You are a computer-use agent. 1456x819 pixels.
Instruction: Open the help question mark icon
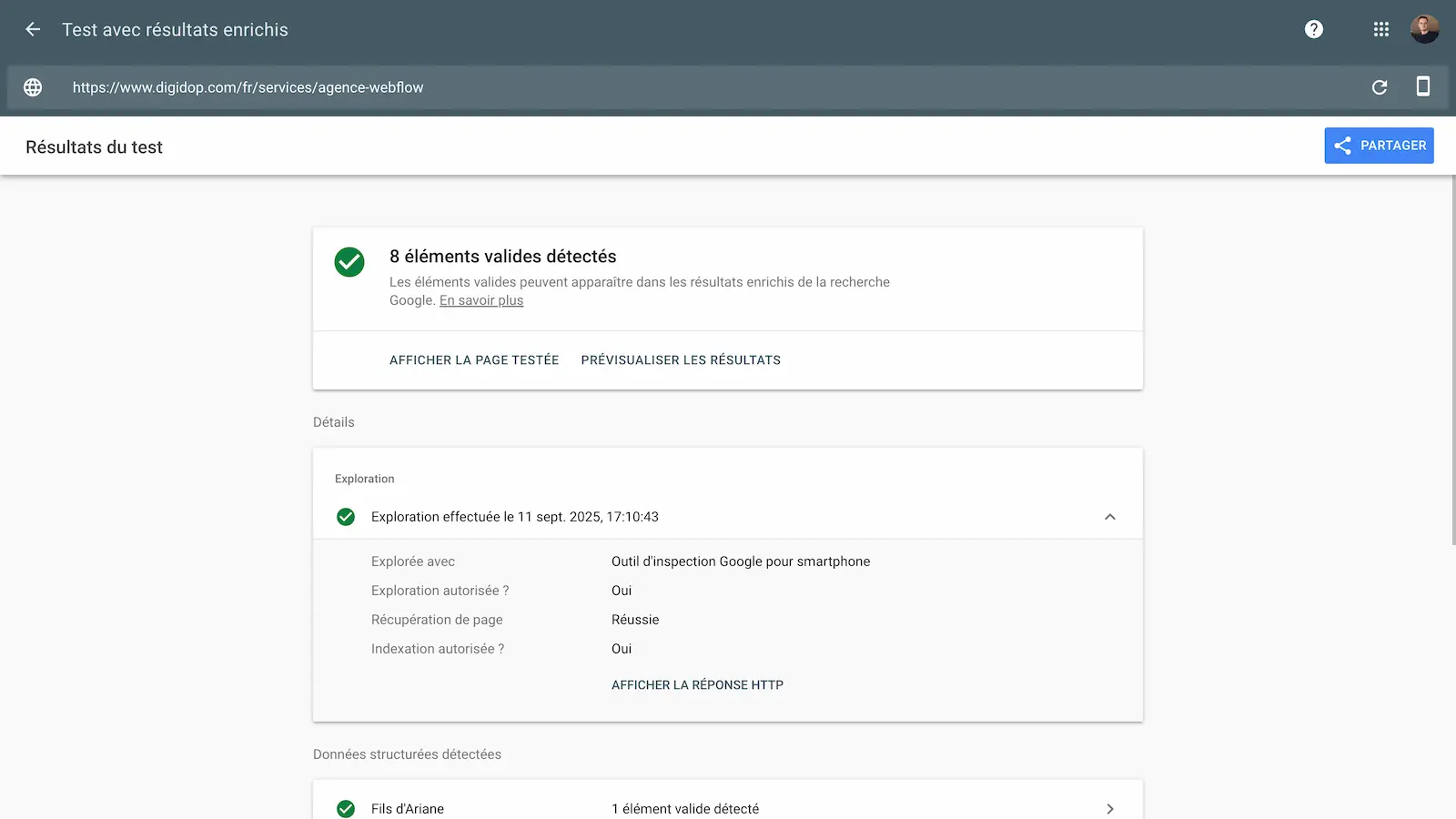[1313, 29]
